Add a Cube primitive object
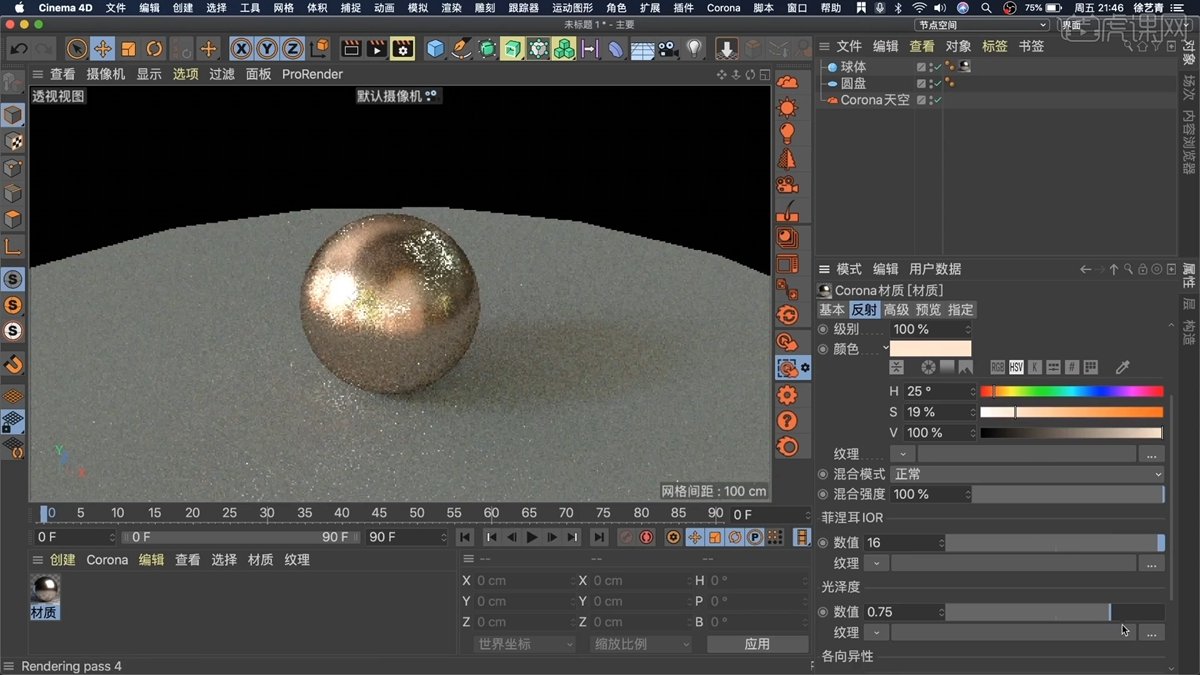The width and height of the screenshot is (1200, 675). point(435,48)
